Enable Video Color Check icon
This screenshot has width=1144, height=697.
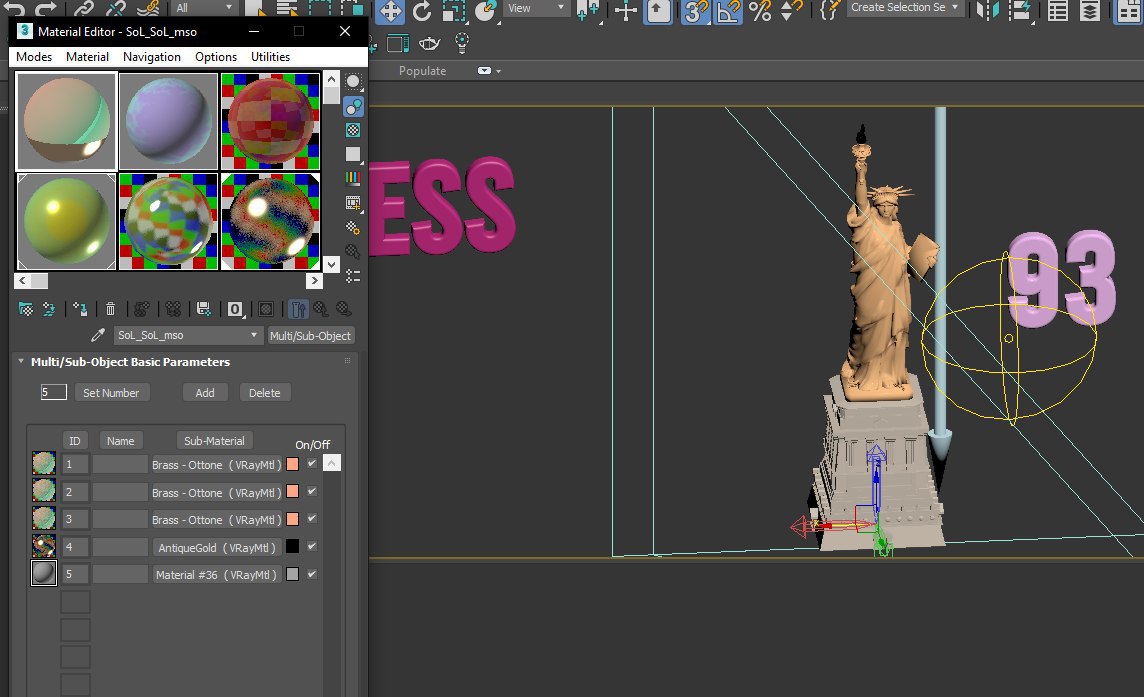pos(353,178)
